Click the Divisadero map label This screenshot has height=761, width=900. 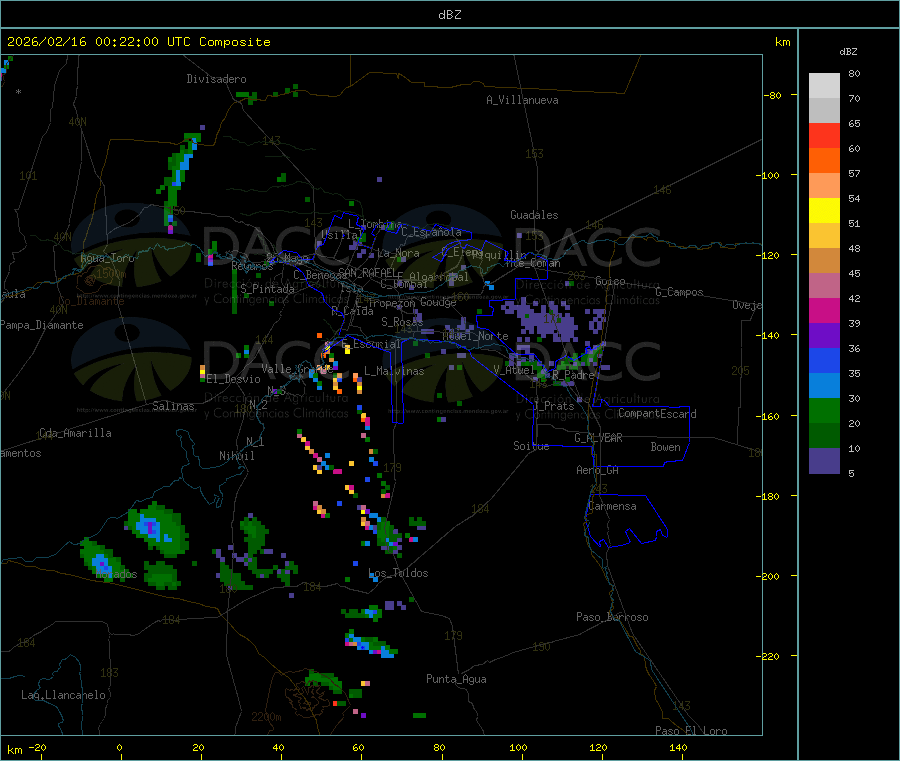pyautogui.click(x=216, y=79)
